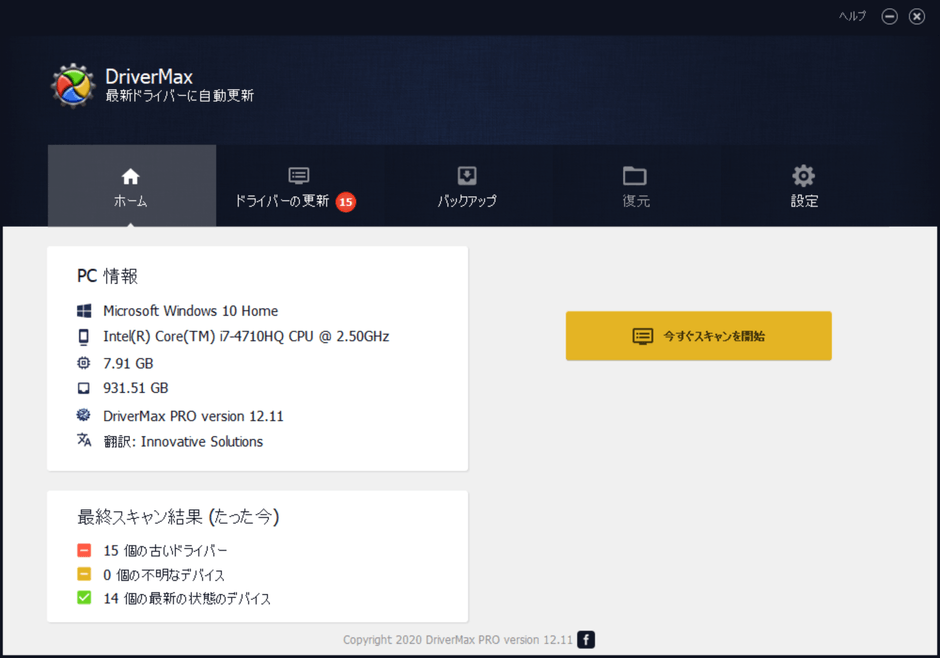Select the 復元 restore tab

click(635, 188)
